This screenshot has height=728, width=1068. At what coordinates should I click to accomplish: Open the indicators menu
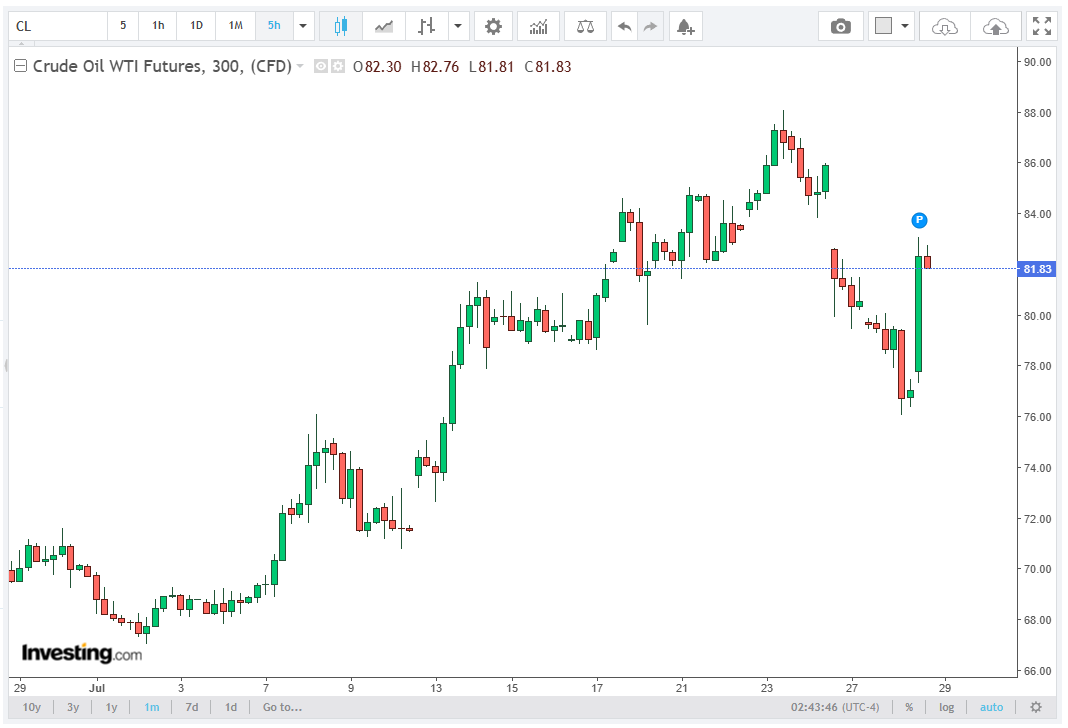click(x=538, y=26)
